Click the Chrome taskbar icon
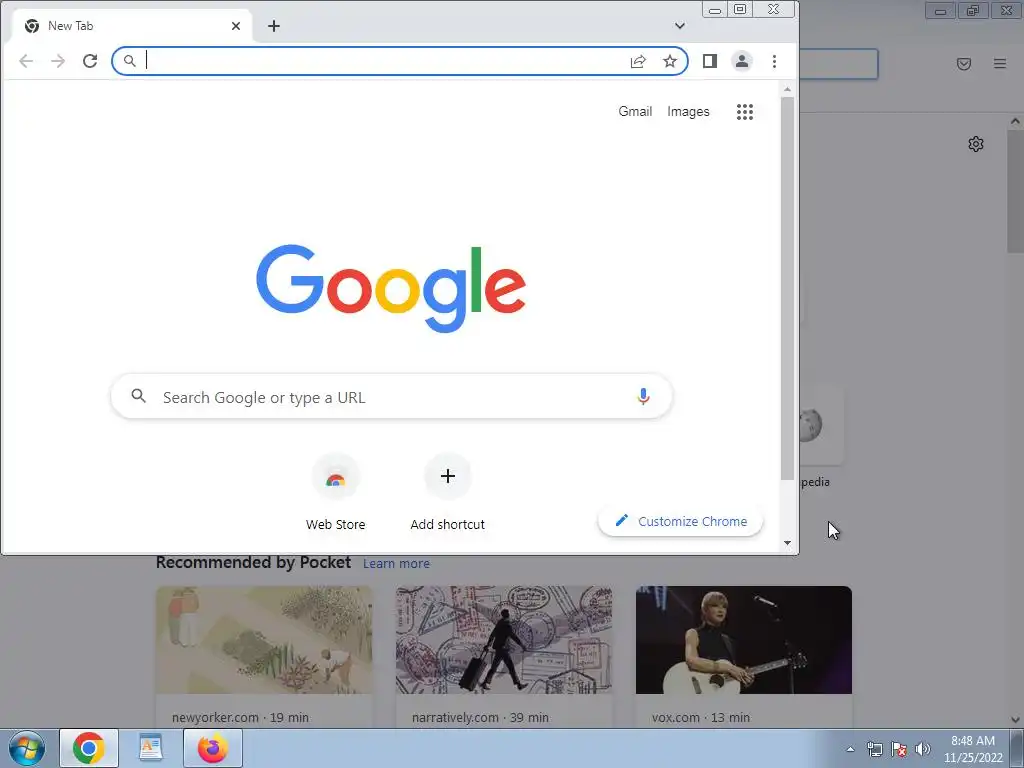The height and width of the screenshot is (768, 1024). [x=89, y=748]
